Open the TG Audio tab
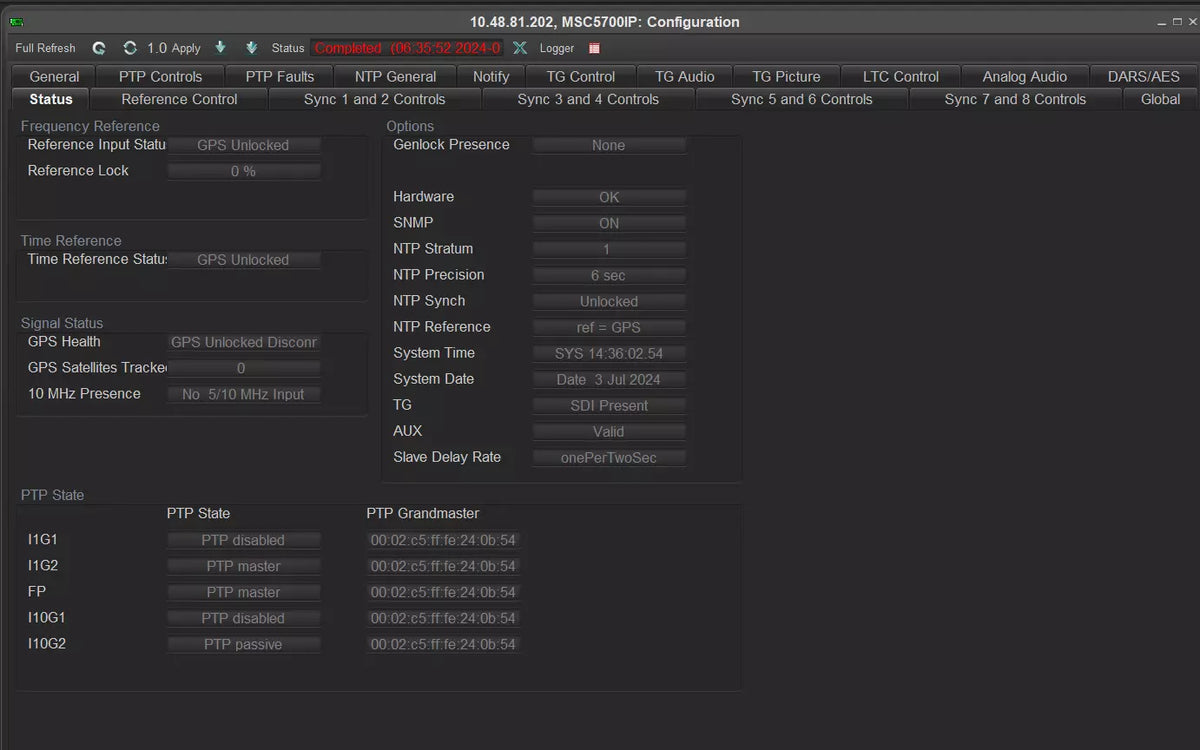 click(x=684, y=77)
